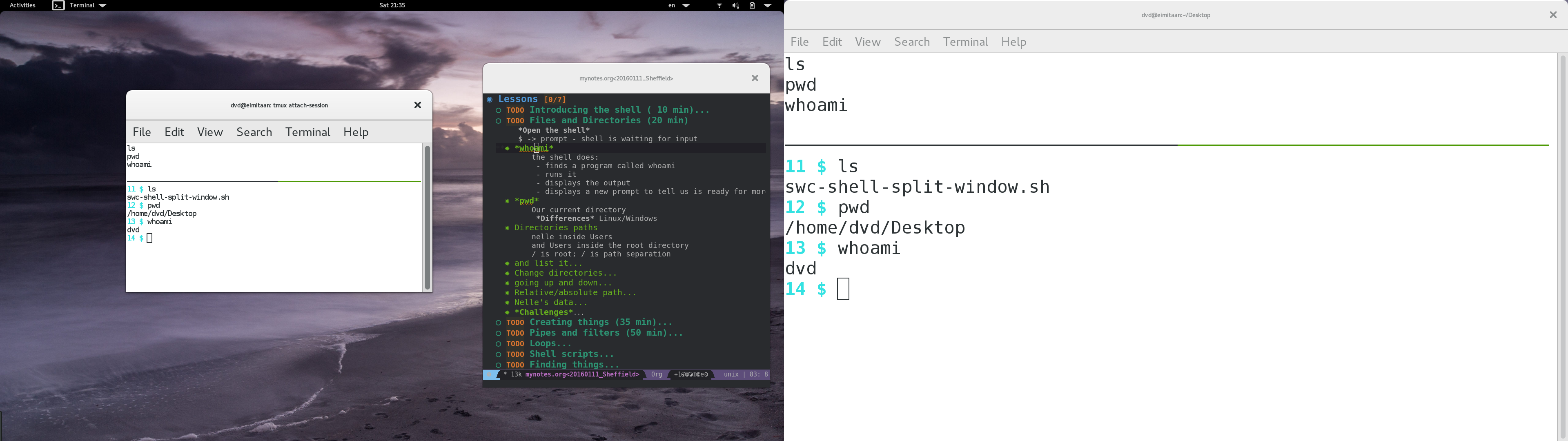1568x441 pixels.
Task: Expand 'Pipes and filters (50 min)' TODO heading
Action: (x=606, y=333)
